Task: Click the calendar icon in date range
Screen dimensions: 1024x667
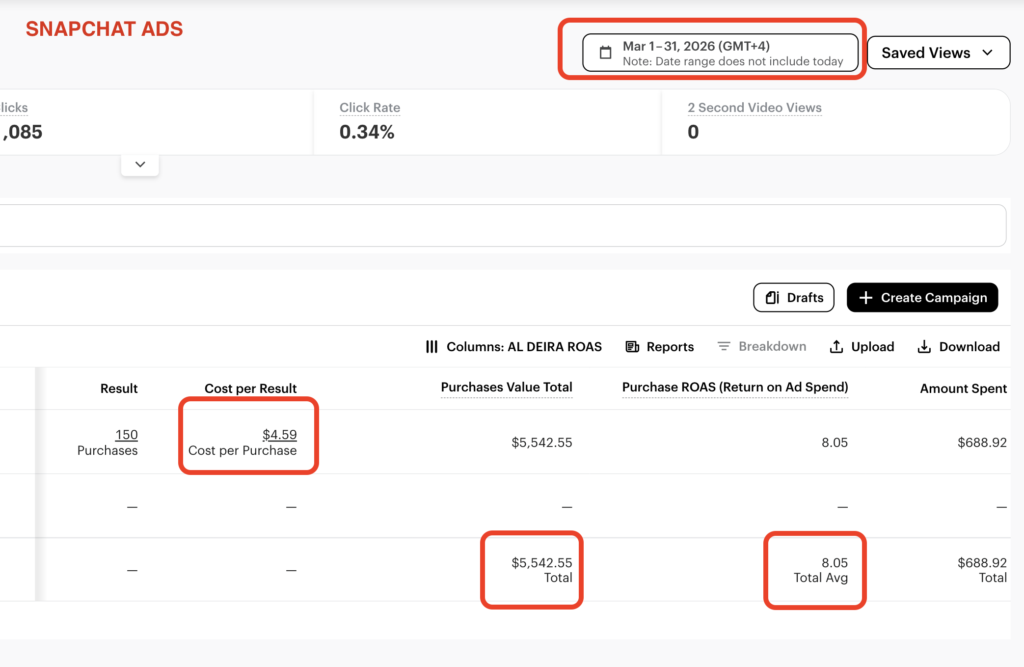Action: tap(605, 53)
